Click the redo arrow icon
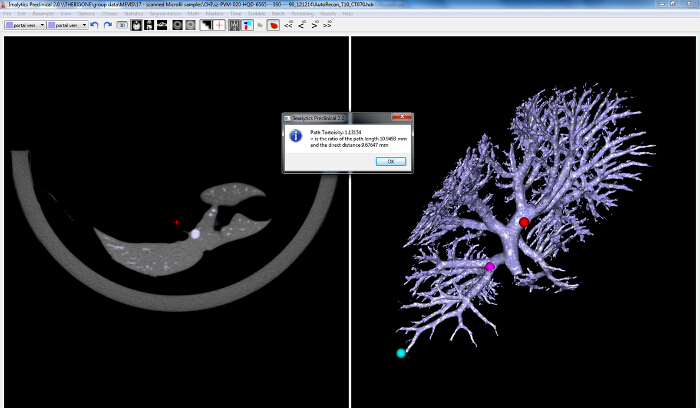Image resolution: width=700 pixels, height=408 pixels. point(107,25)
